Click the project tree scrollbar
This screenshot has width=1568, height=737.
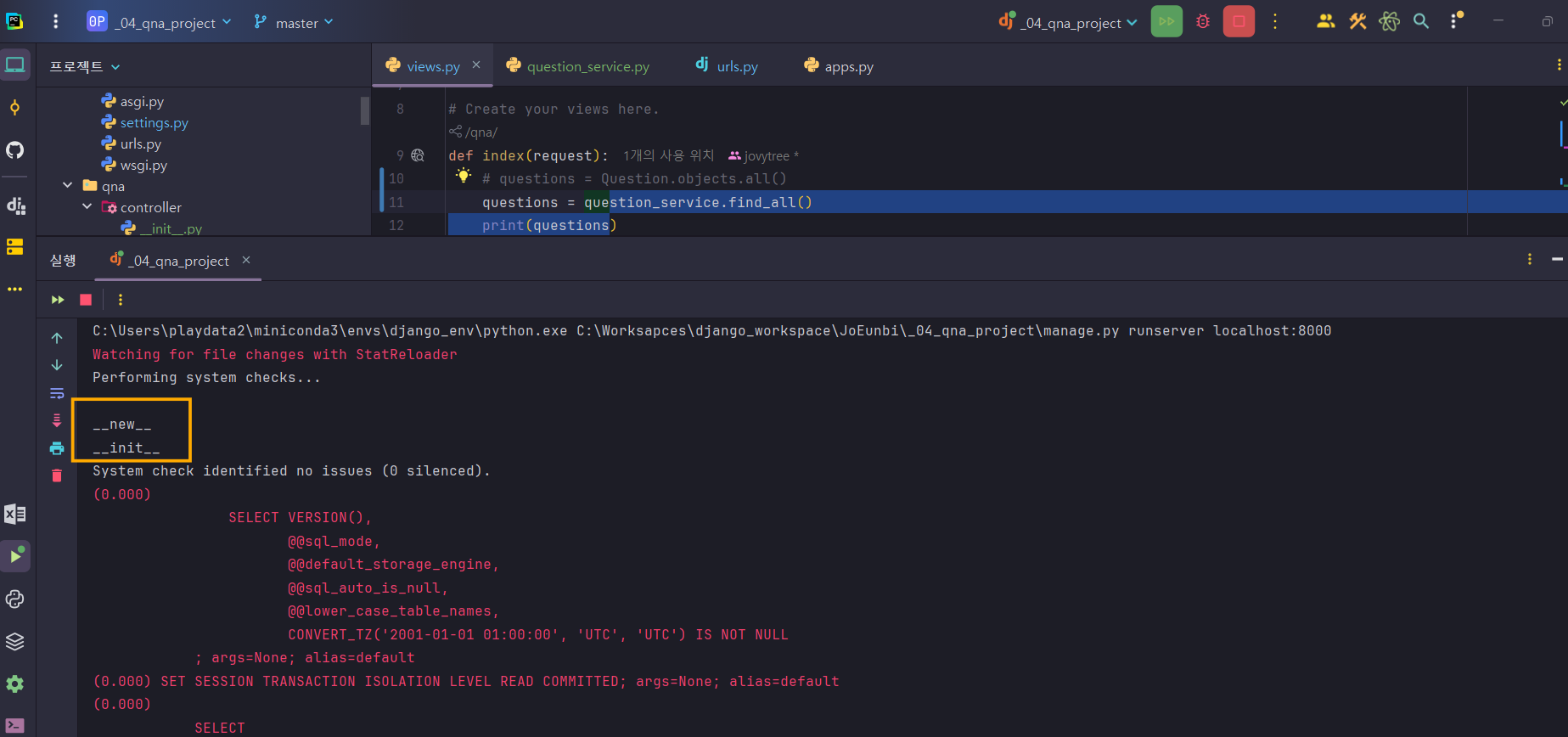(365, 110)
